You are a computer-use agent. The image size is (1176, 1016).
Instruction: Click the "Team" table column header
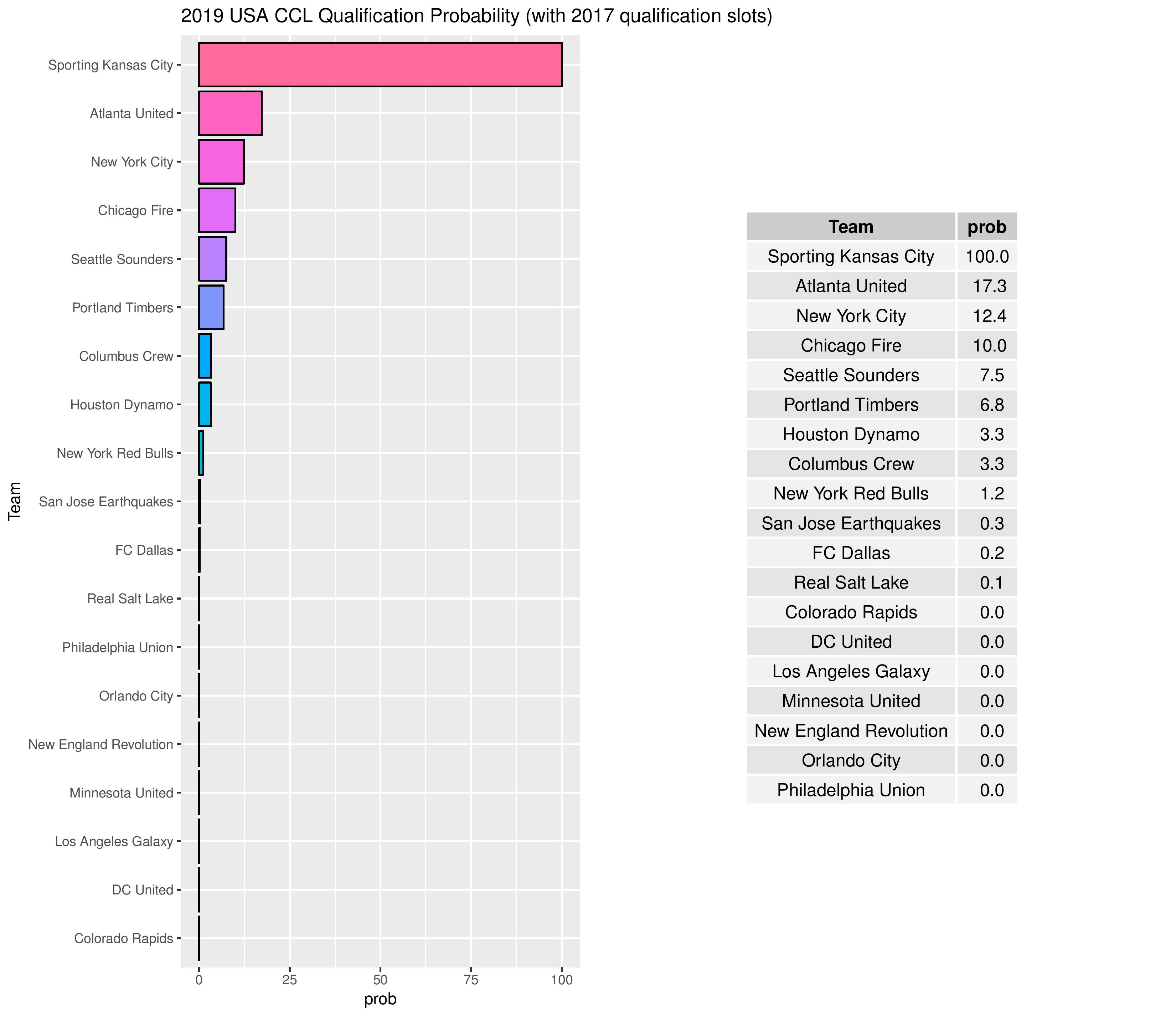pyautogui.click(x=850, y=227)
